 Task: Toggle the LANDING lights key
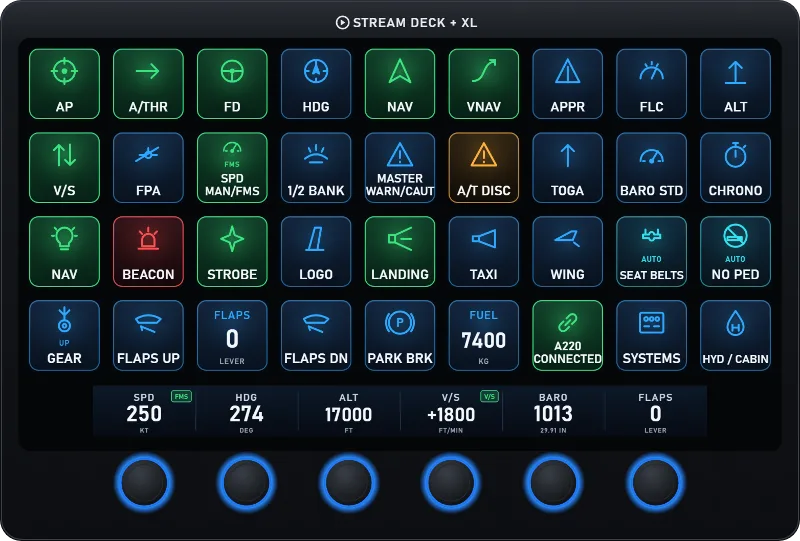click(x=400, y=252)
